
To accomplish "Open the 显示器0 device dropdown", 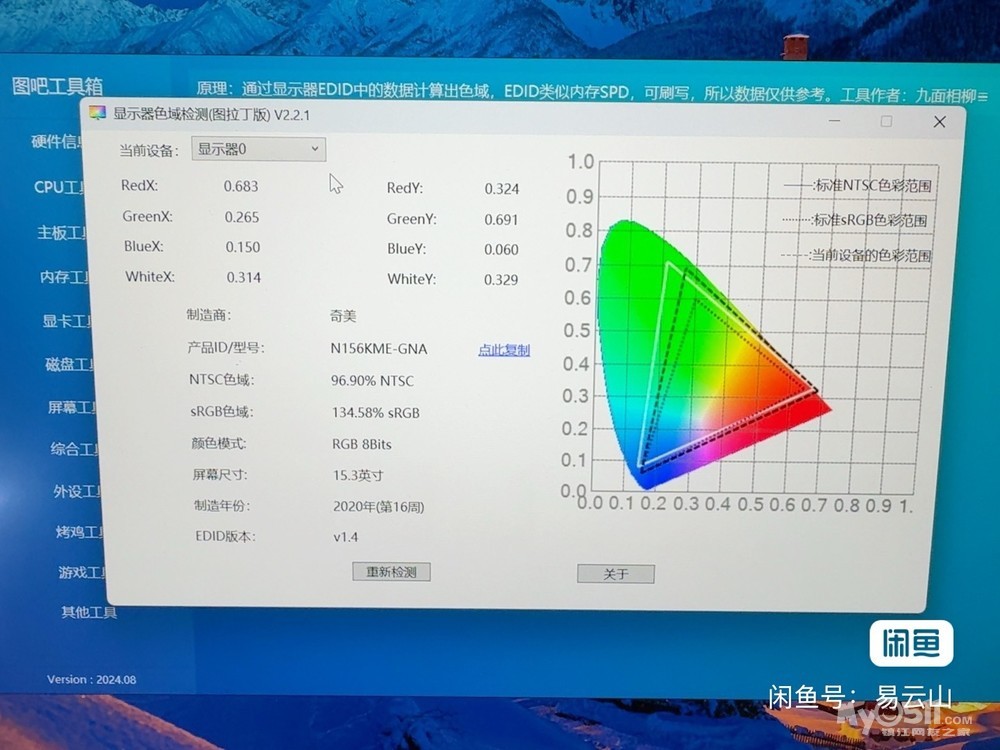I will click(x=258, y=149).
